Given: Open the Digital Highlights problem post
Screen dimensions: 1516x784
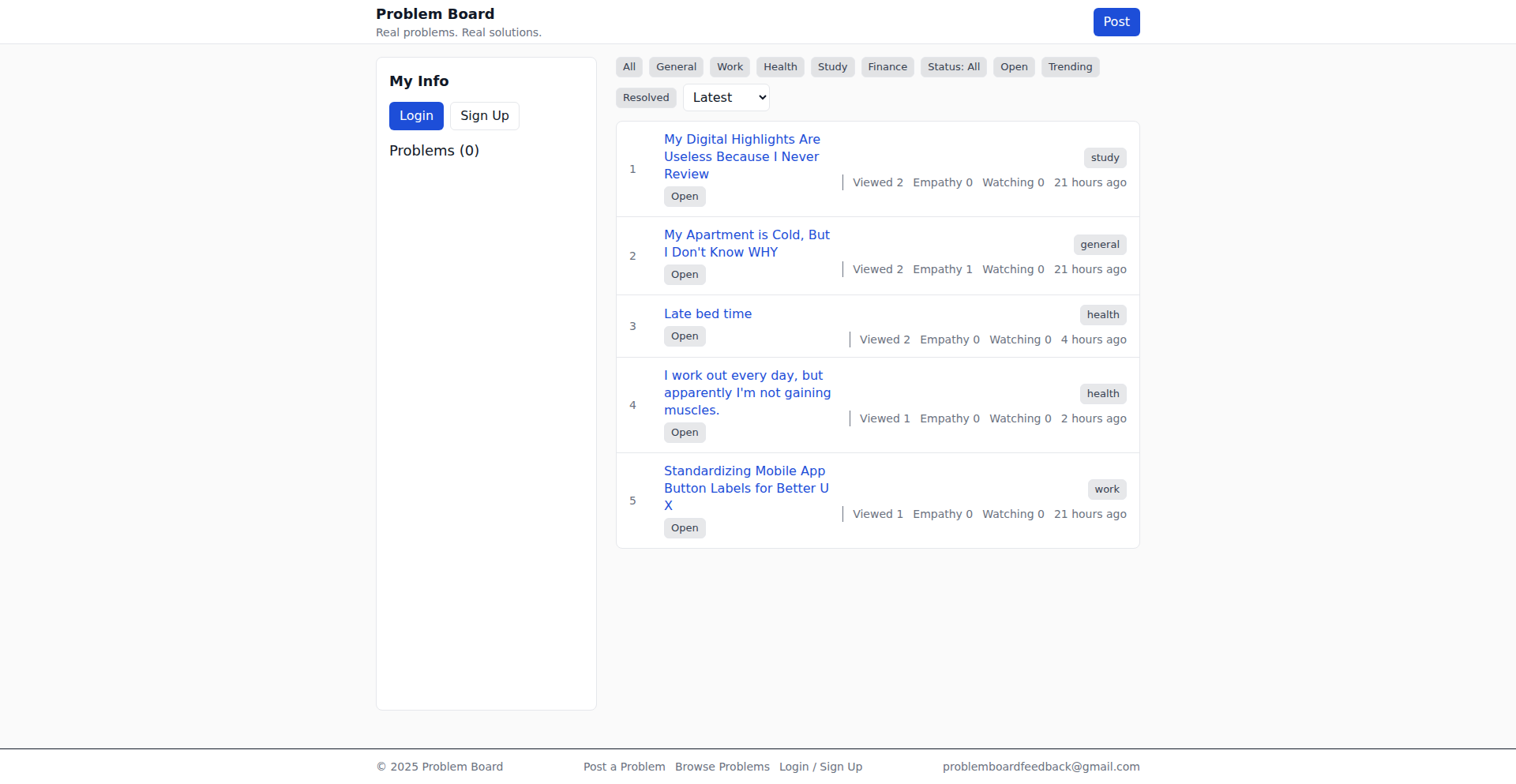Looking at the screenshot, I should click(x=741, y=156).
